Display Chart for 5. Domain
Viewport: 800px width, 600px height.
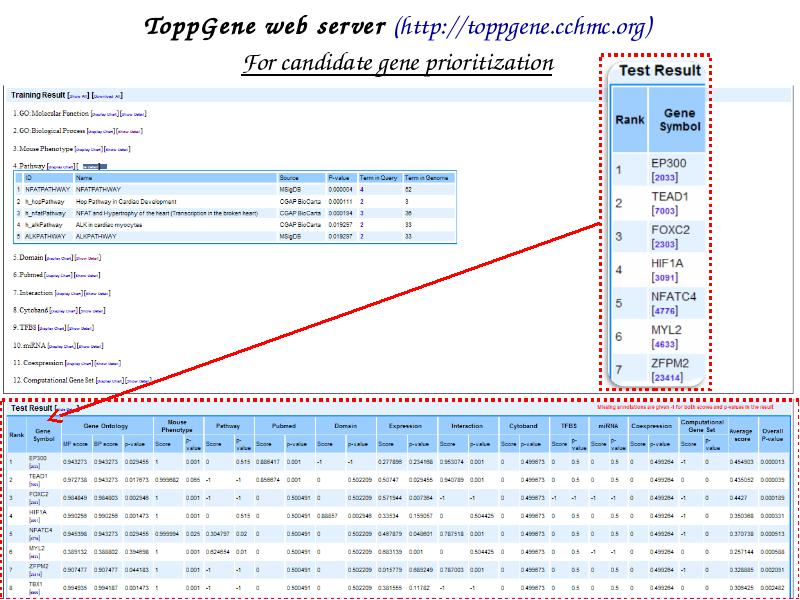pos(59,259)
